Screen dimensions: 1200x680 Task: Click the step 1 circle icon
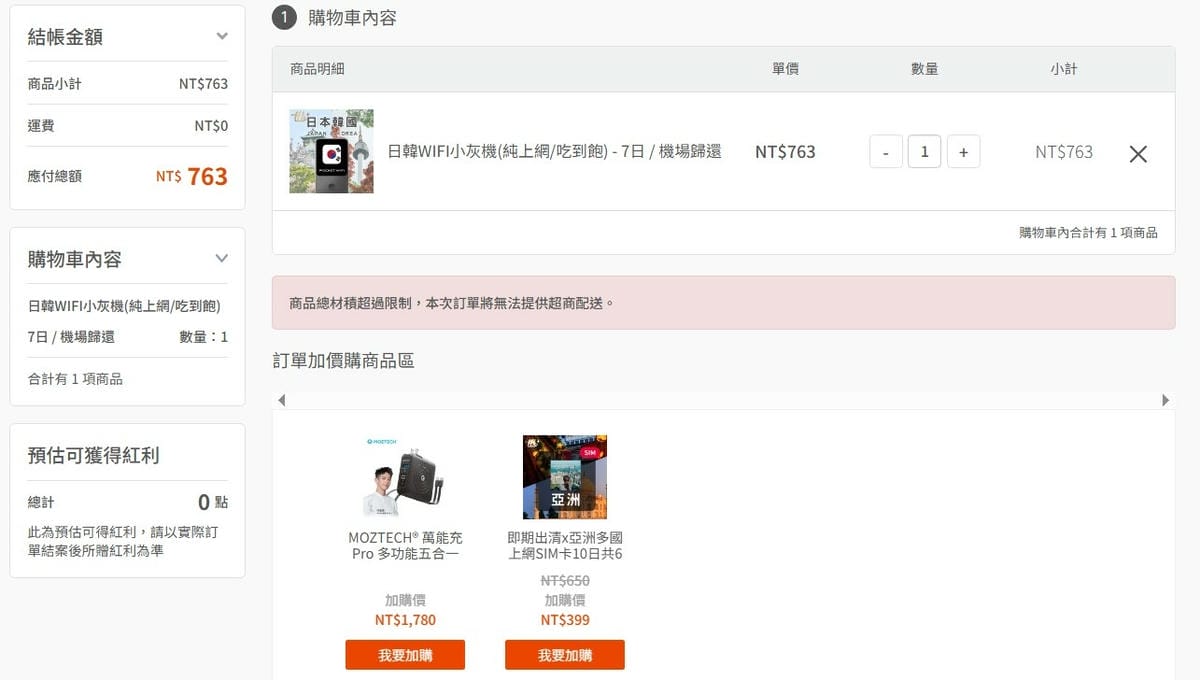tap(283, 18)
